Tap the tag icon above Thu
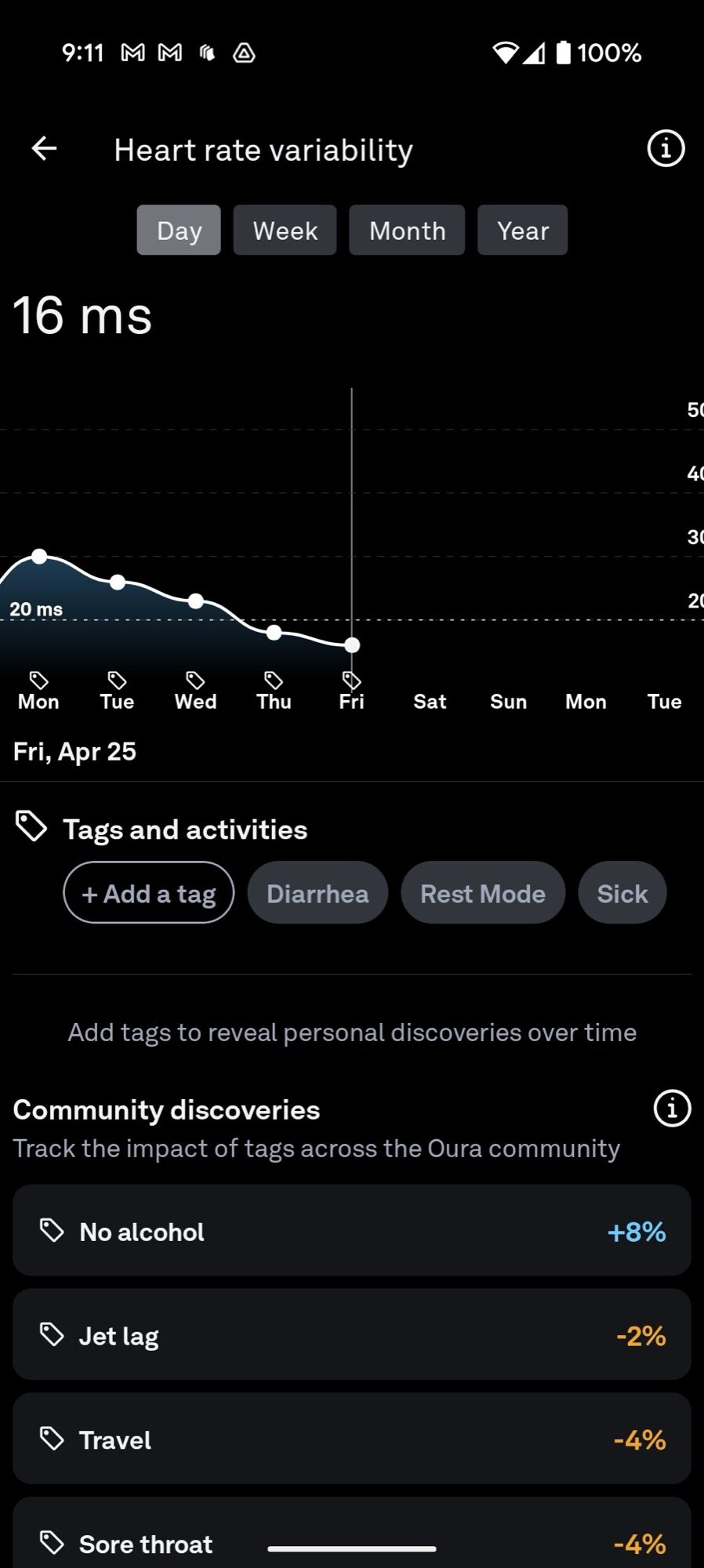The height and width of the screenshot is (1568, 704). [x=274, y=679]
